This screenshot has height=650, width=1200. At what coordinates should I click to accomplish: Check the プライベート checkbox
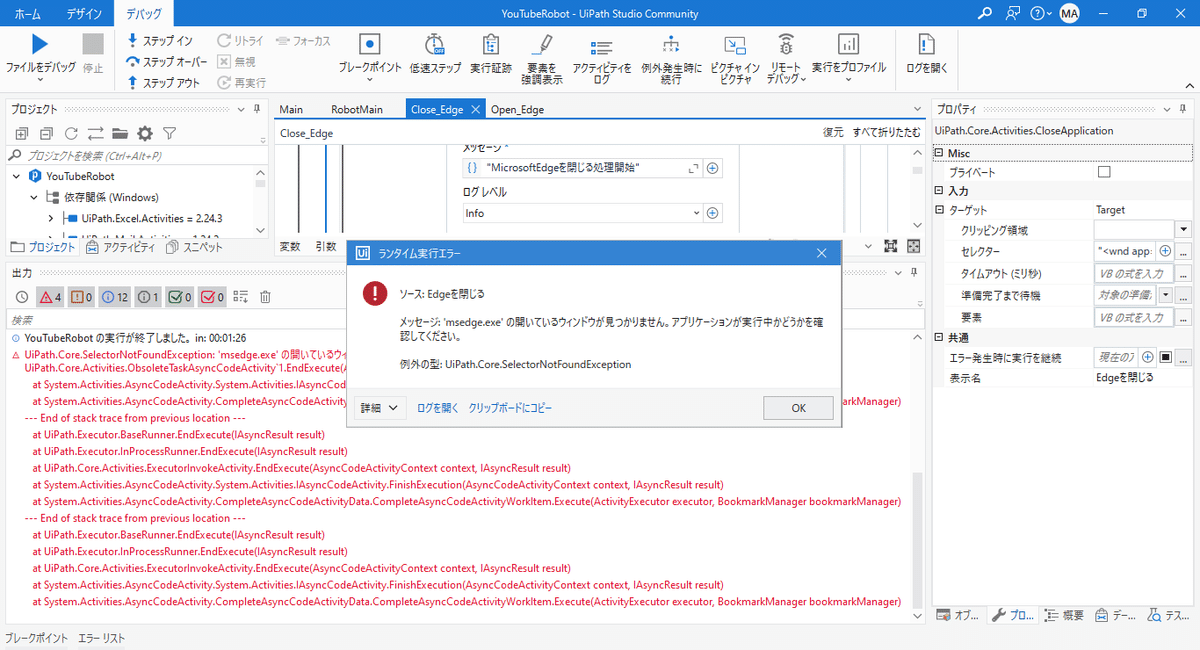tap(1104, 172)
